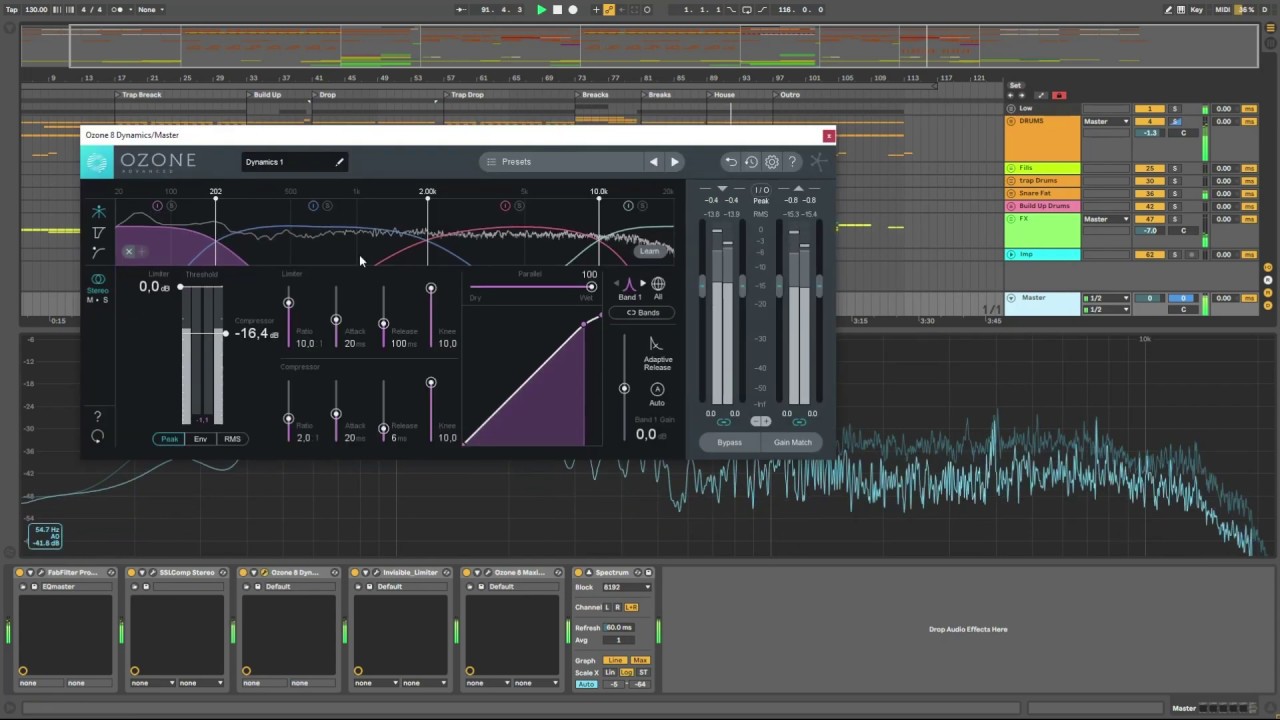This screenshot has width=1280, height=720.
Task: Select Spectrum Graph Max mode
Action: coord(640,660)
